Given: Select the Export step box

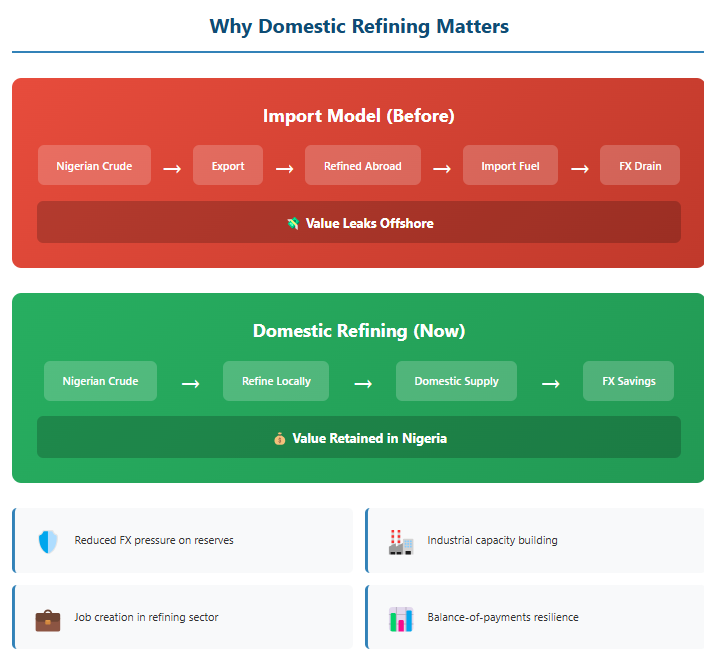Looking at the screenshot, I should coord(228,166).
